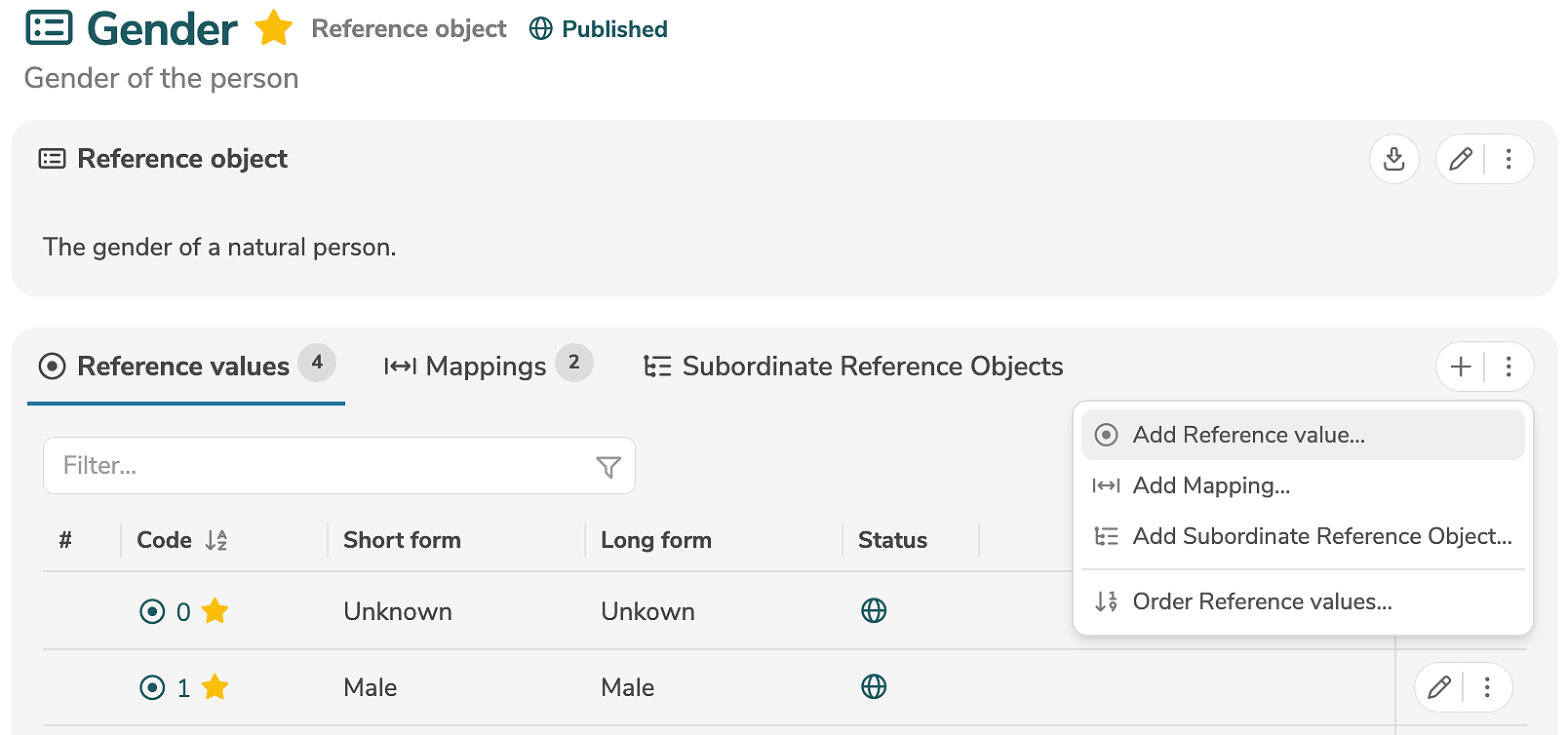Open the Subordinate Reference Objects tab

[853, 367]
